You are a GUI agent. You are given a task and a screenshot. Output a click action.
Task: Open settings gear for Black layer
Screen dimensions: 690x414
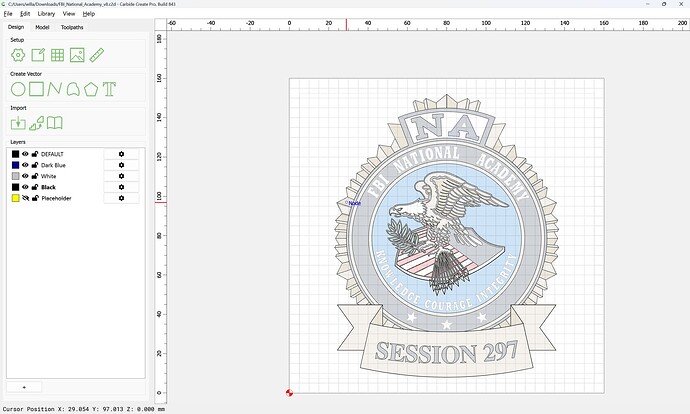click(x=121, y=187)
